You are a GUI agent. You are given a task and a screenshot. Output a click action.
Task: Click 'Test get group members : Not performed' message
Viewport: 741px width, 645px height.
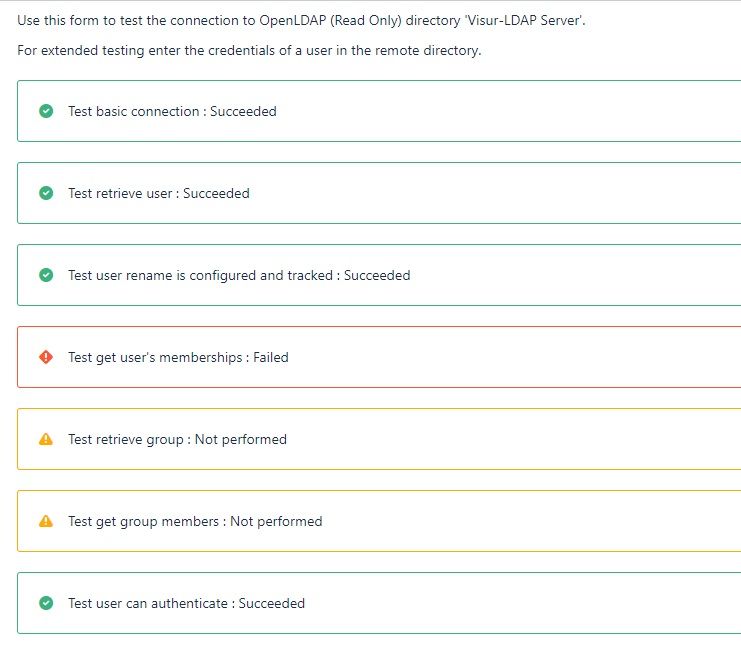coord(195,521)
